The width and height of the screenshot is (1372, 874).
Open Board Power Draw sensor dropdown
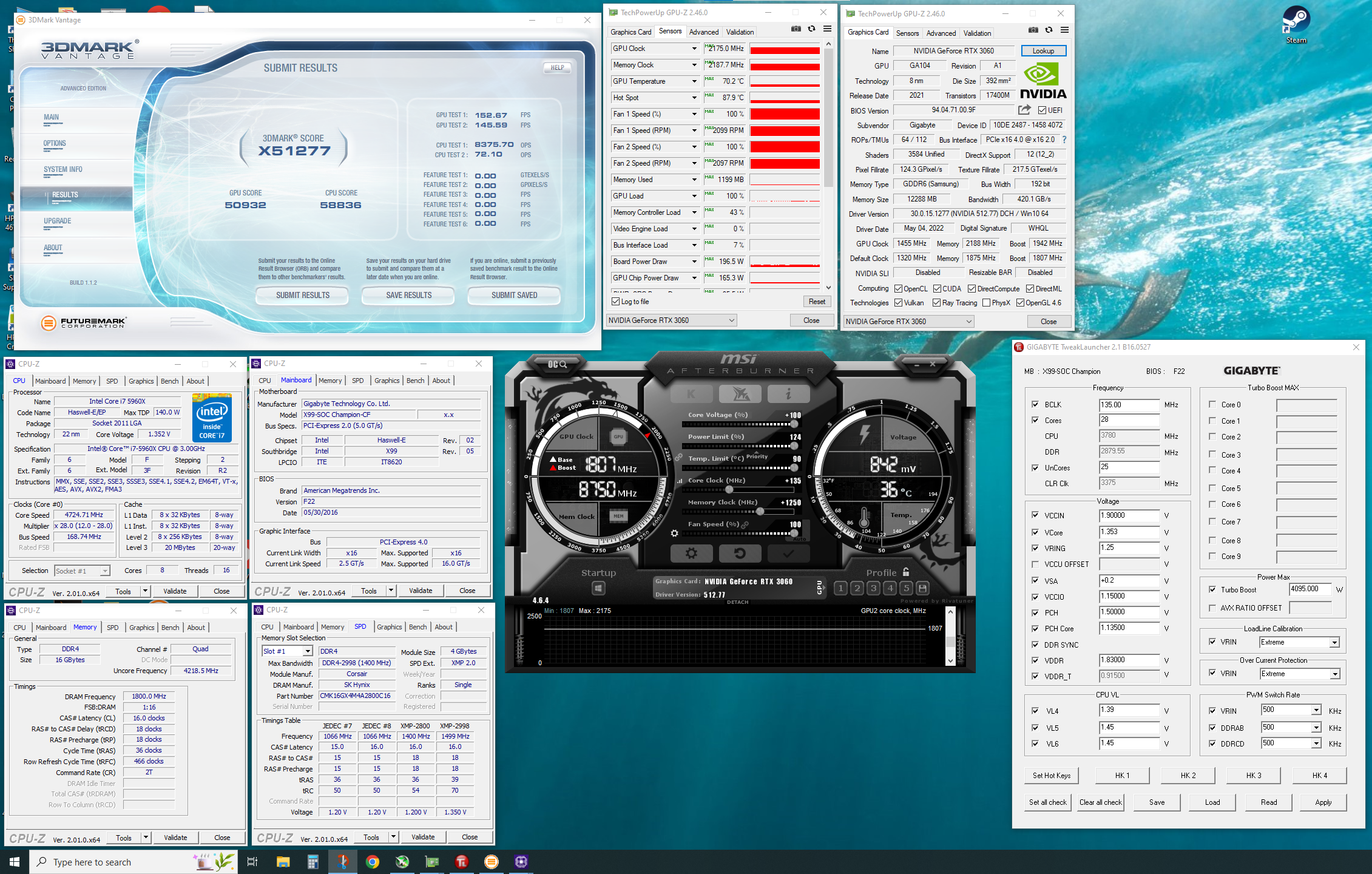(694, 262)
